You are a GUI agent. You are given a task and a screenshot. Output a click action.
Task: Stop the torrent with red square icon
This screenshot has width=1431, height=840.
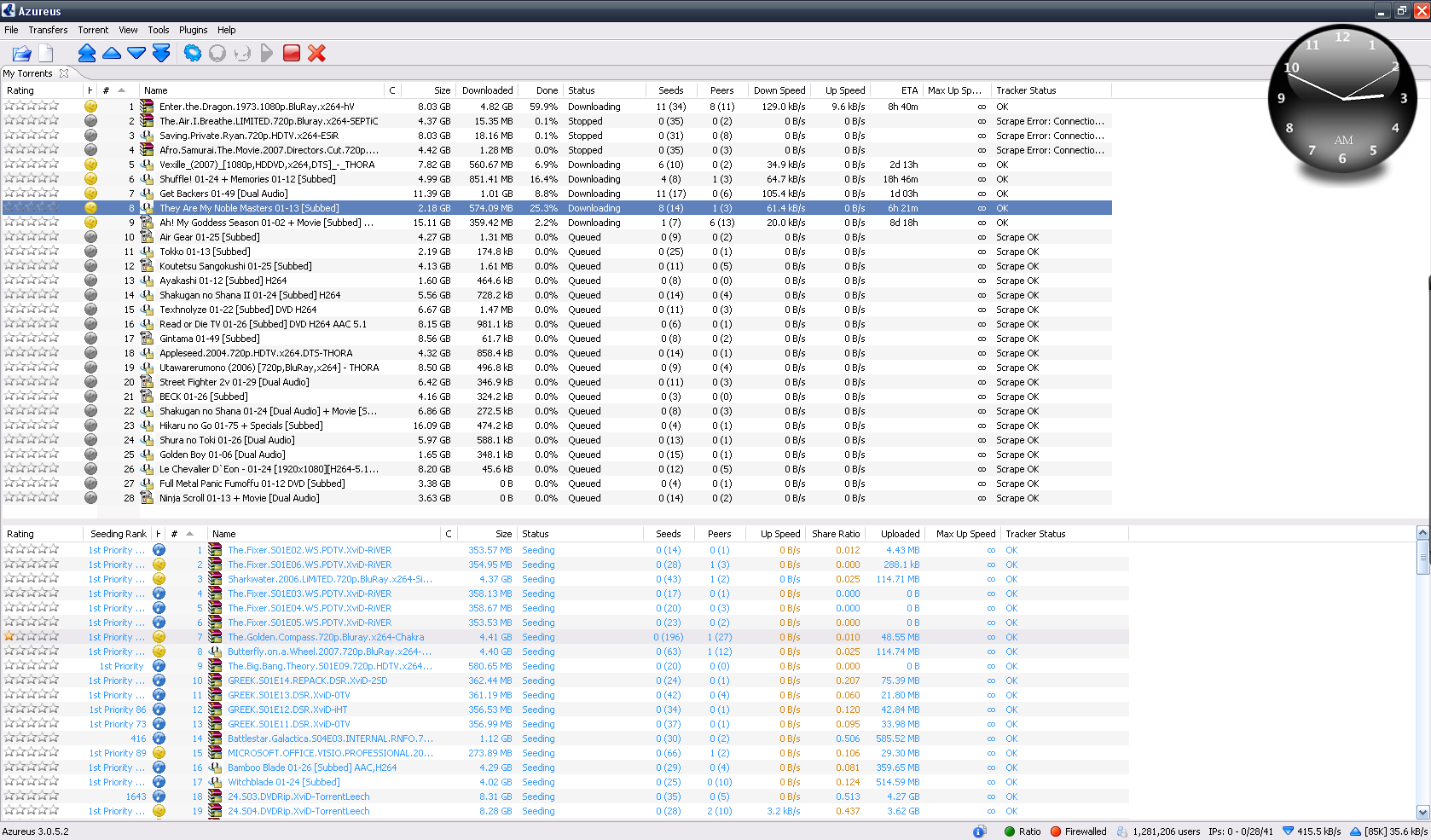[292, 54]
